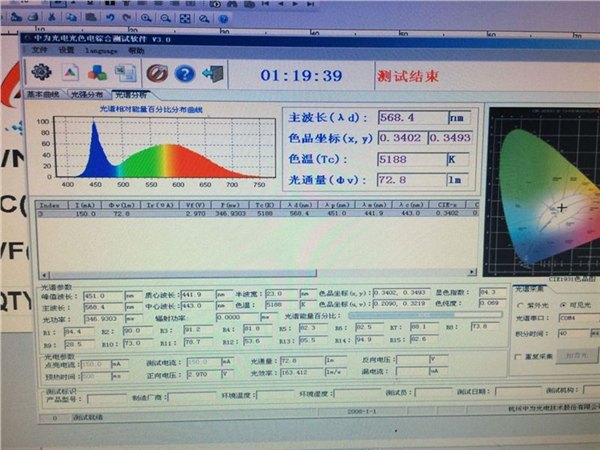Open the gear settings icon in main toolbar
600x450 pixels.
pos(41,72)
